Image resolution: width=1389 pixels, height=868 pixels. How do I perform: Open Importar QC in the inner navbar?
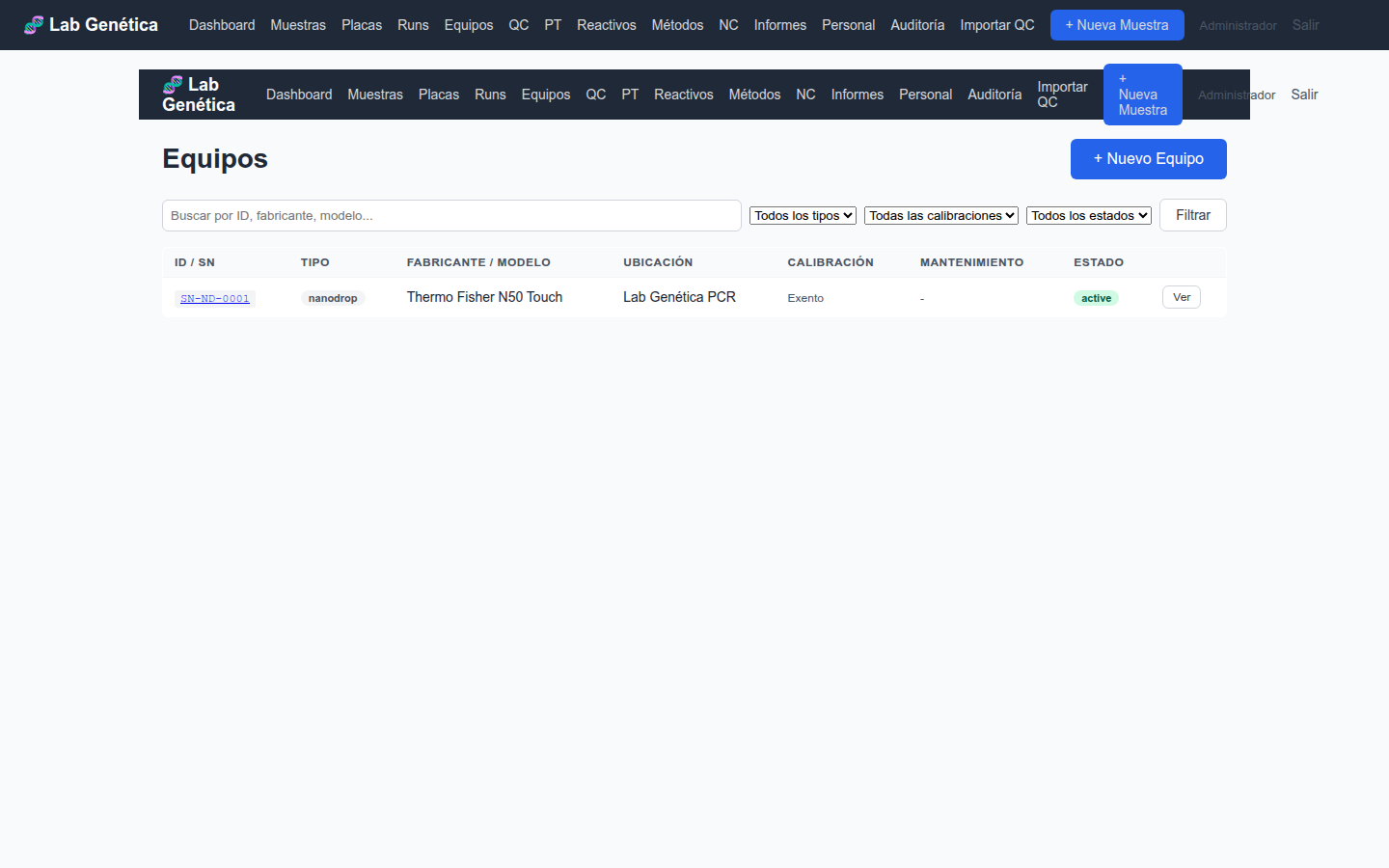pos(1062,95)
